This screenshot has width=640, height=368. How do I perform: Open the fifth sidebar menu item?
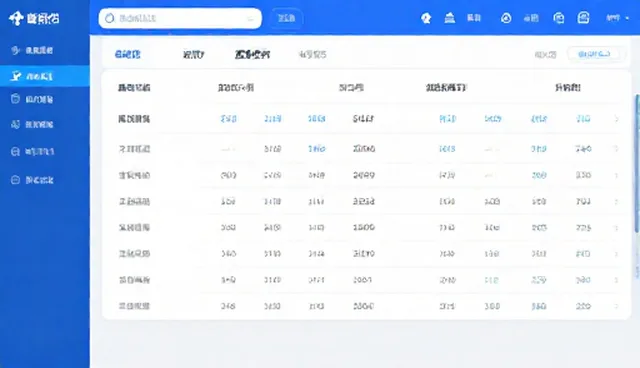pyautogui.click(x=45, y=152)
